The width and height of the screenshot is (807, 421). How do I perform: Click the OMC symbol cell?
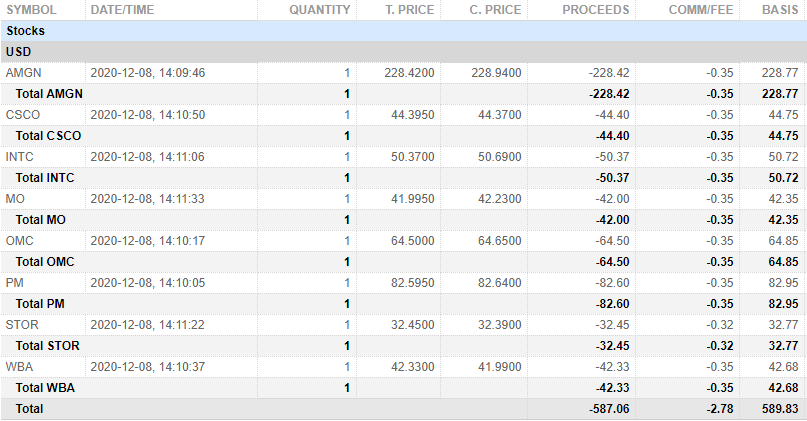[20, 241]
